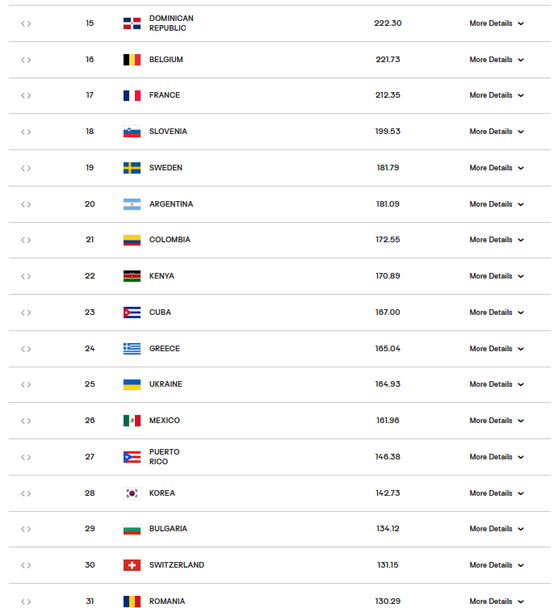The width and height of the screenshot is (558, 608).
Task: Expand More Details for Ukraine
Action: (x=496, y=384)
